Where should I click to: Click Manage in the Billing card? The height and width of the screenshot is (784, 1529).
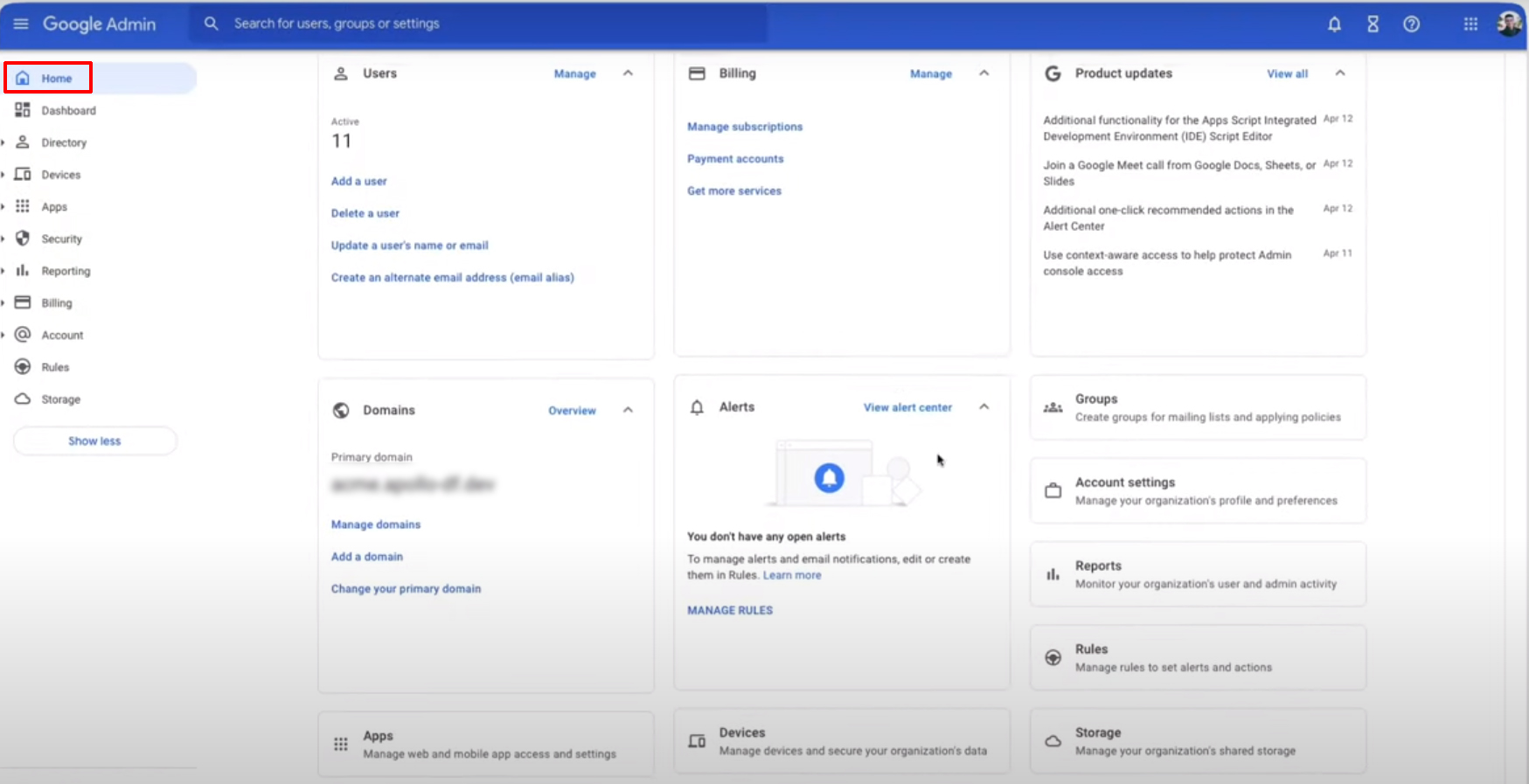pyautogui.click(x=931, y=74)
